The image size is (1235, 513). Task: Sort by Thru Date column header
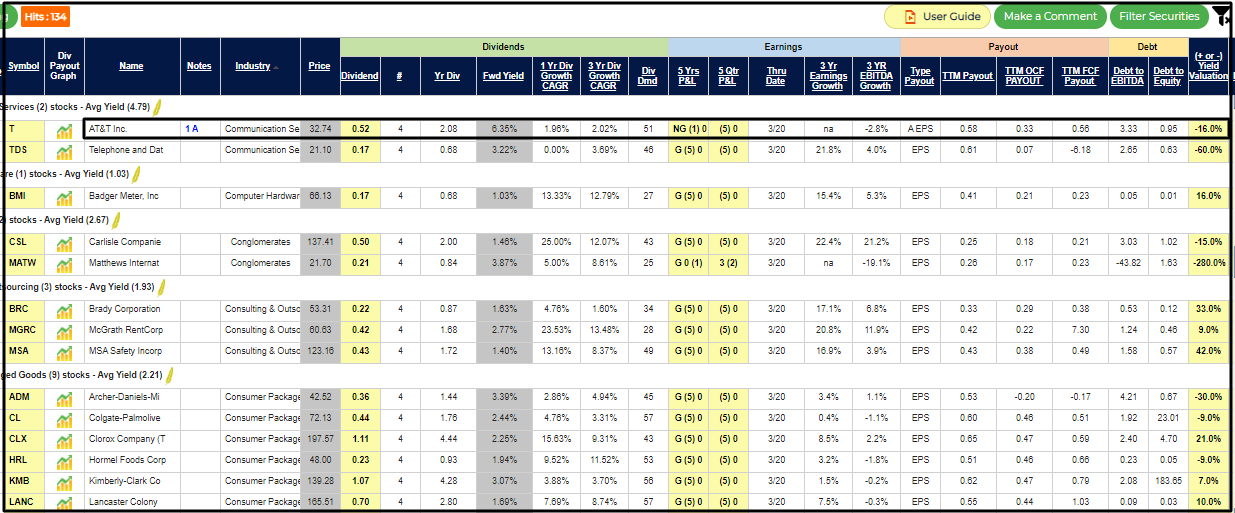click(x=776, y=76)
